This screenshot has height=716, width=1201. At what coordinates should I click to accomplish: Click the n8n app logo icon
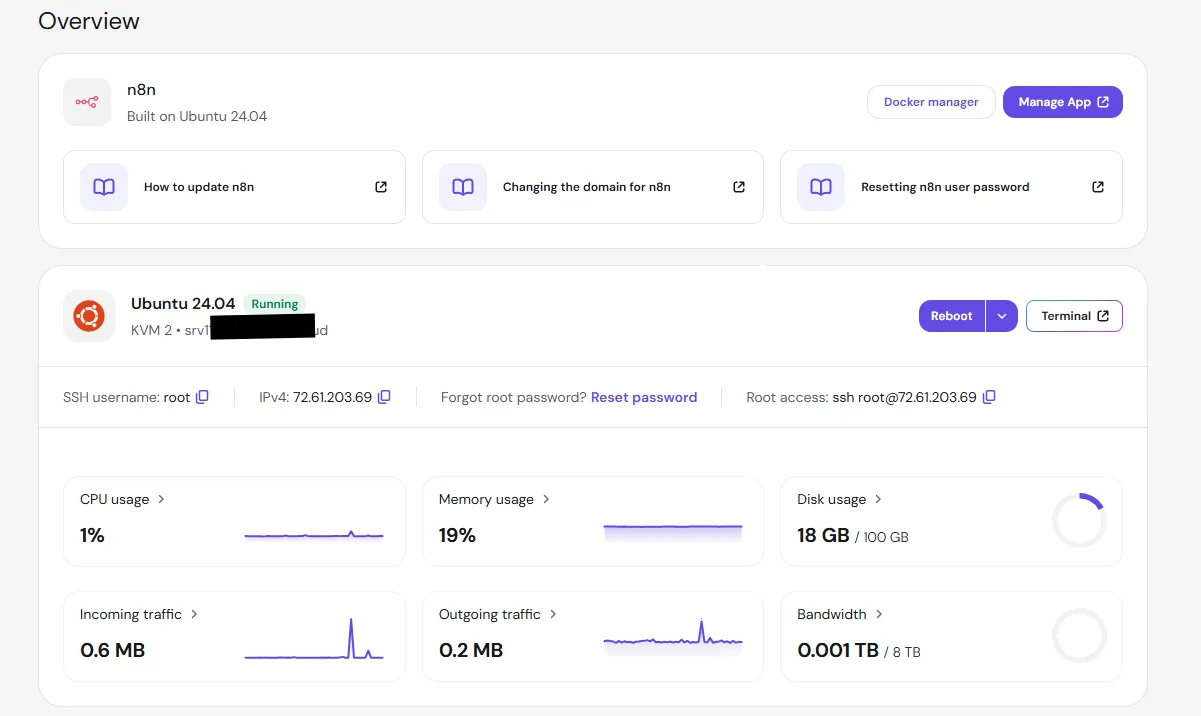click(87, 102)
